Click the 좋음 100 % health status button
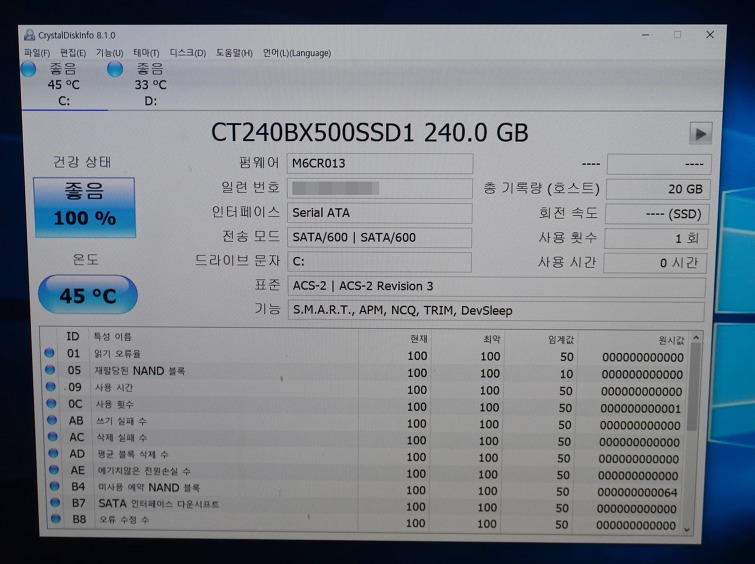The width and height of the screenshot is (755, 564). (x=85, y=207)
